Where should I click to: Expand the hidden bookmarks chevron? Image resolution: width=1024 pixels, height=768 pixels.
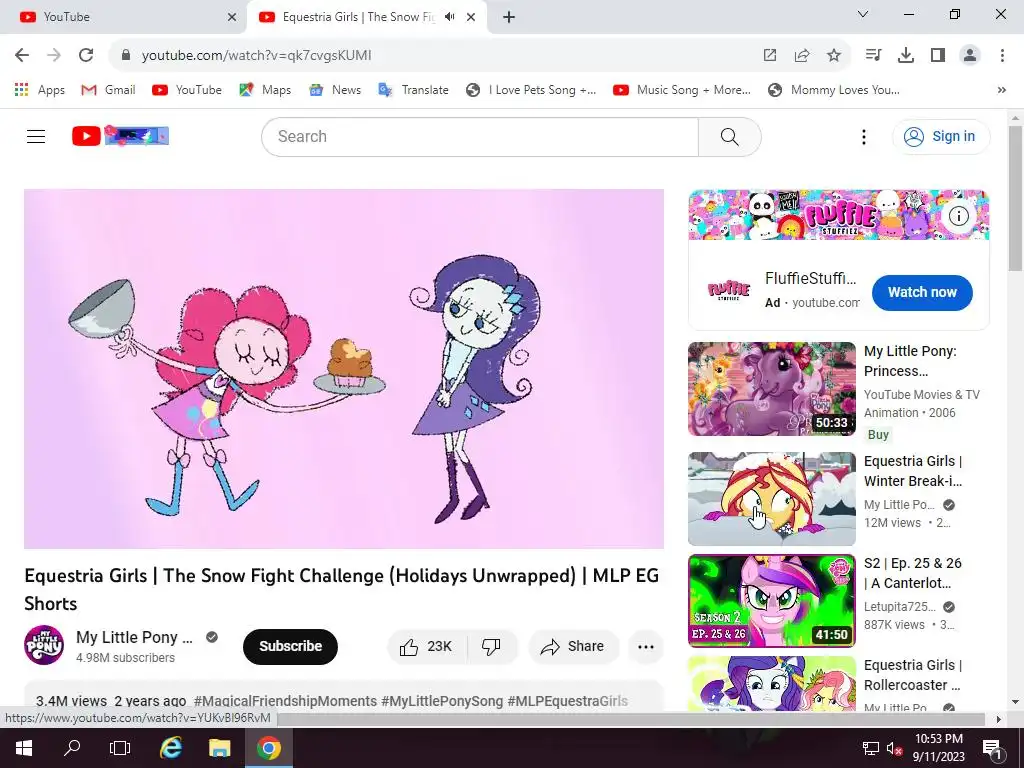[1002, 90]
